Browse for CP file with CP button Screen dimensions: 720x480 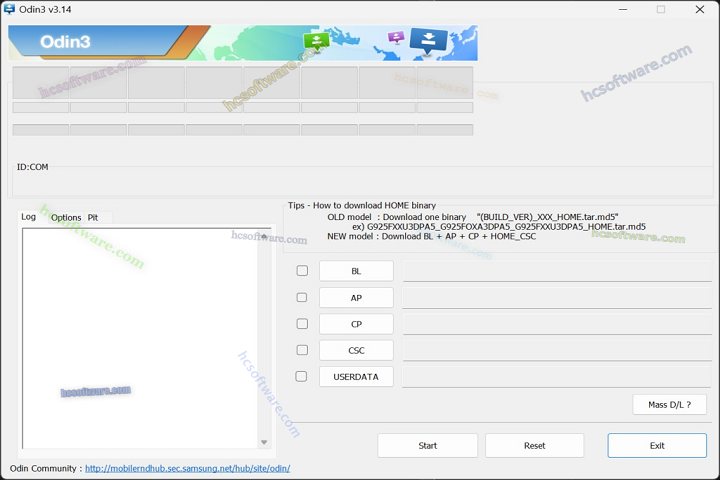point(356,324)
